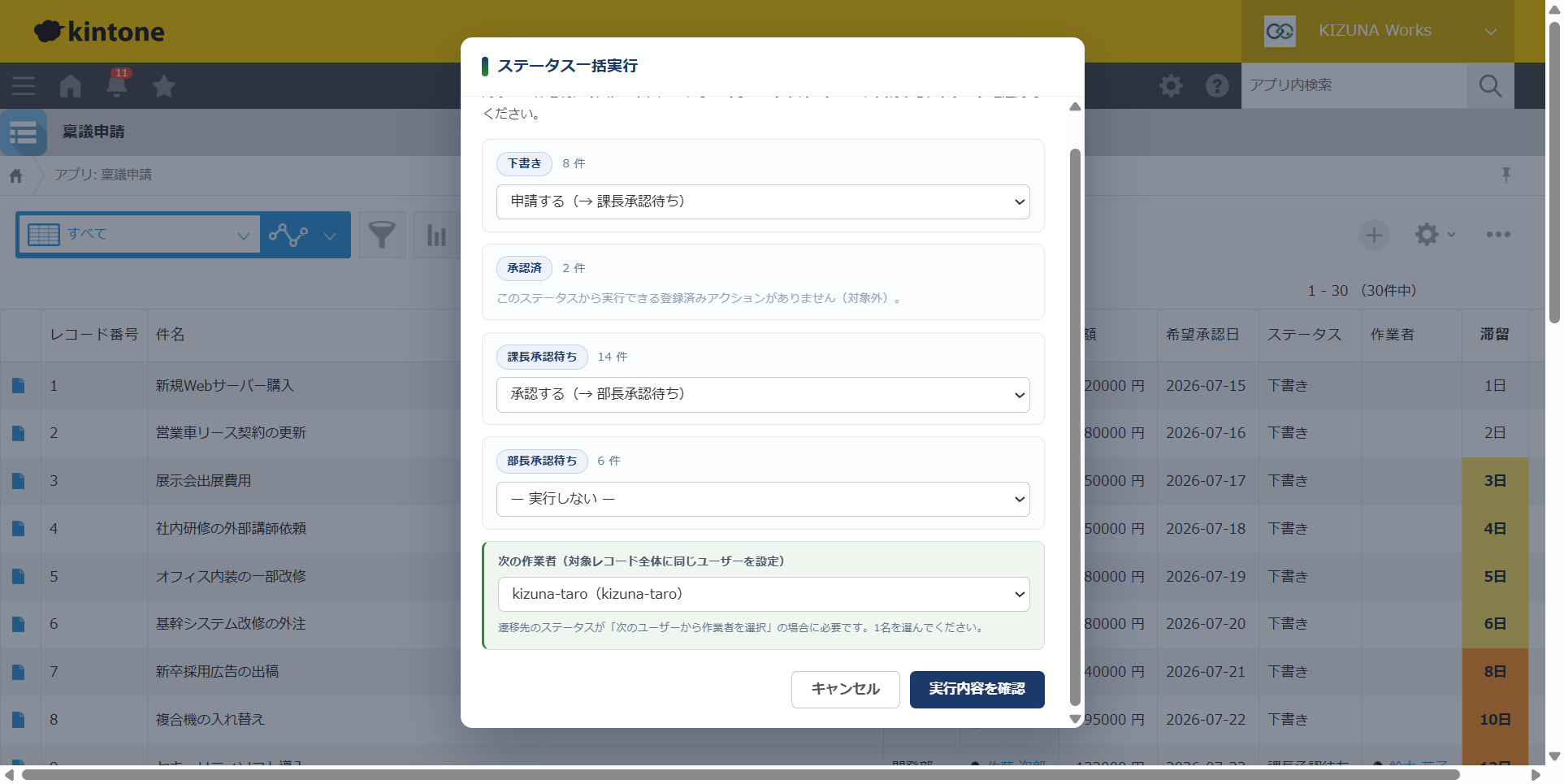Click the 営業車リース契約の更新 cell
This screenshot has height=784, width=1564.
tap(231, 433)
